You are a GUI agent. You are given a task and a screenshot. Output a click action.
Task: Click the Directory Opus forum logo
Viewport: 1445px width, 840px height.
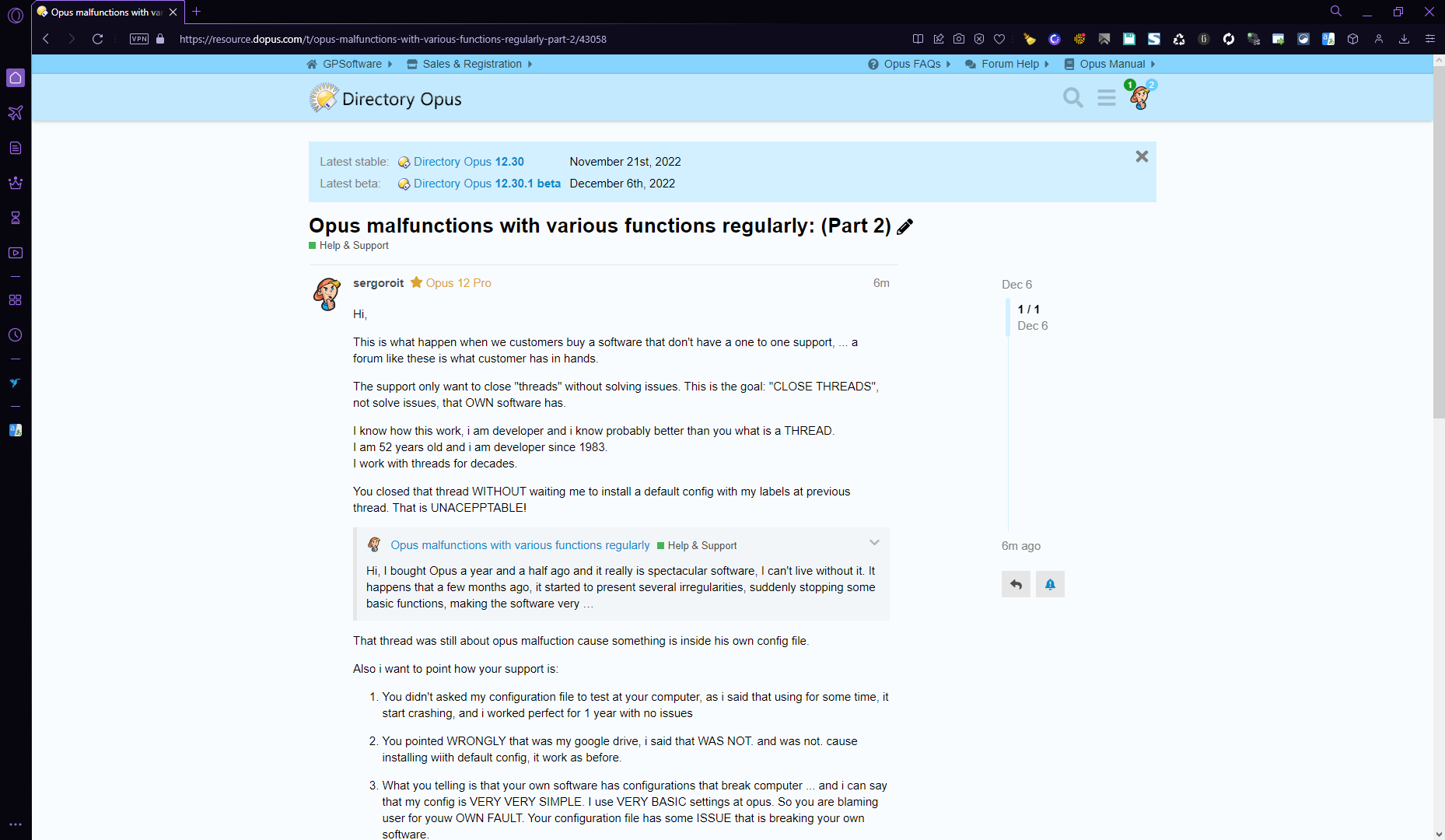(386, 99)
